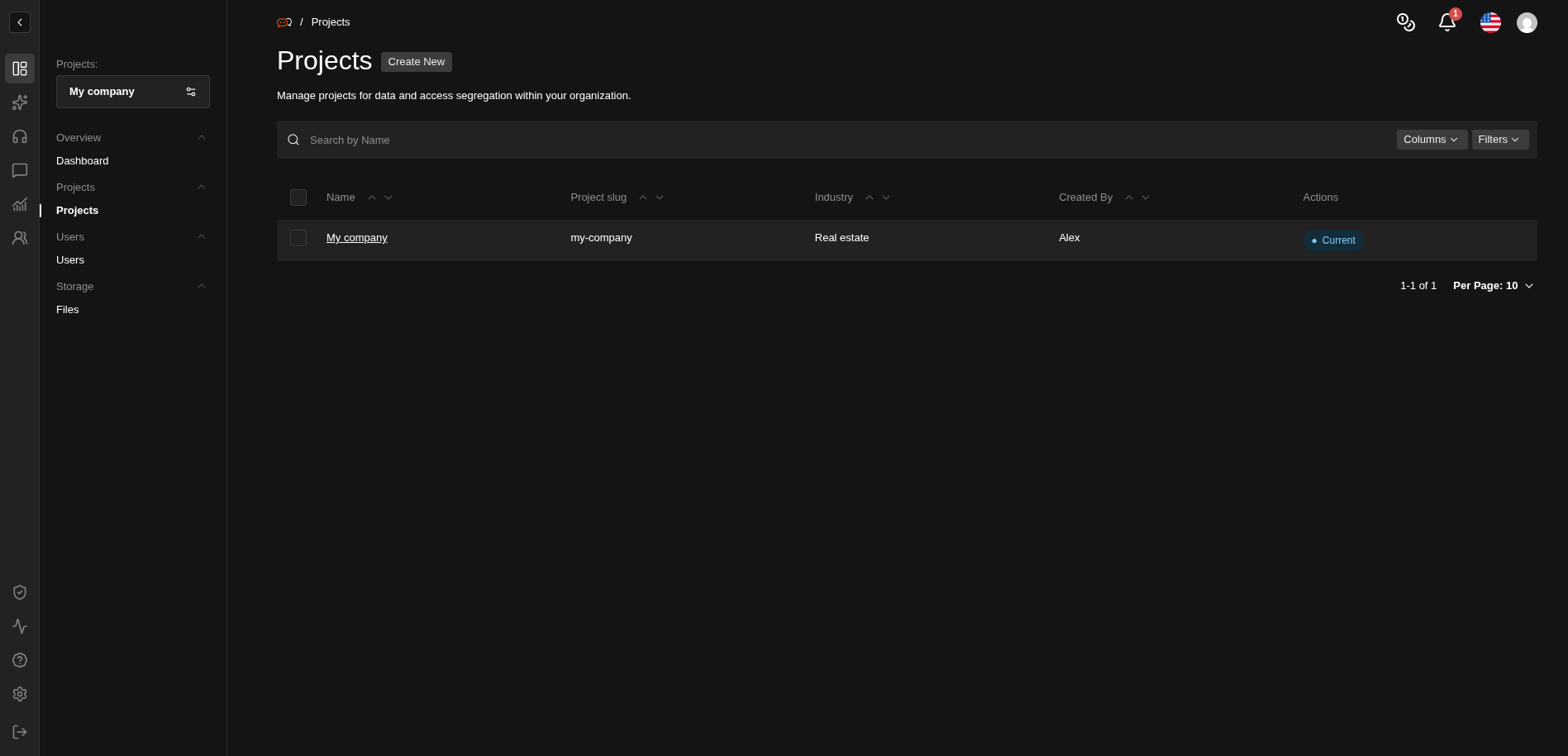Open Files in sidebar

pos(68,310)
